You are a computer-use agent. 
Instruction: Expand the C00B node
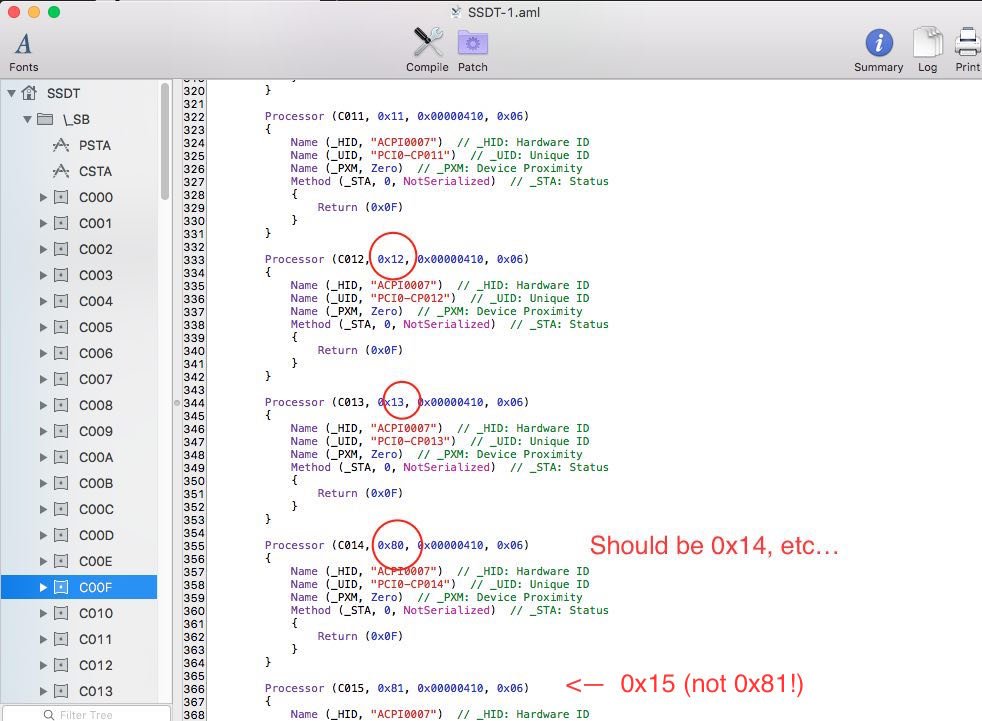43,483
